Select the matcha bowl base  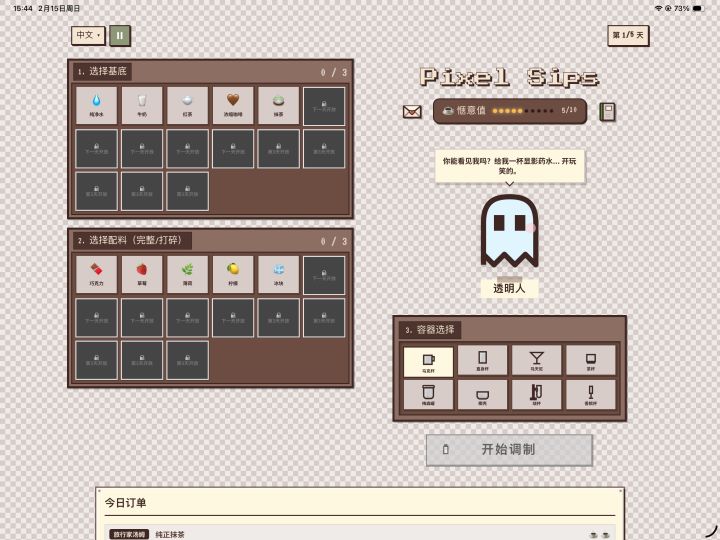click(278, 106)
